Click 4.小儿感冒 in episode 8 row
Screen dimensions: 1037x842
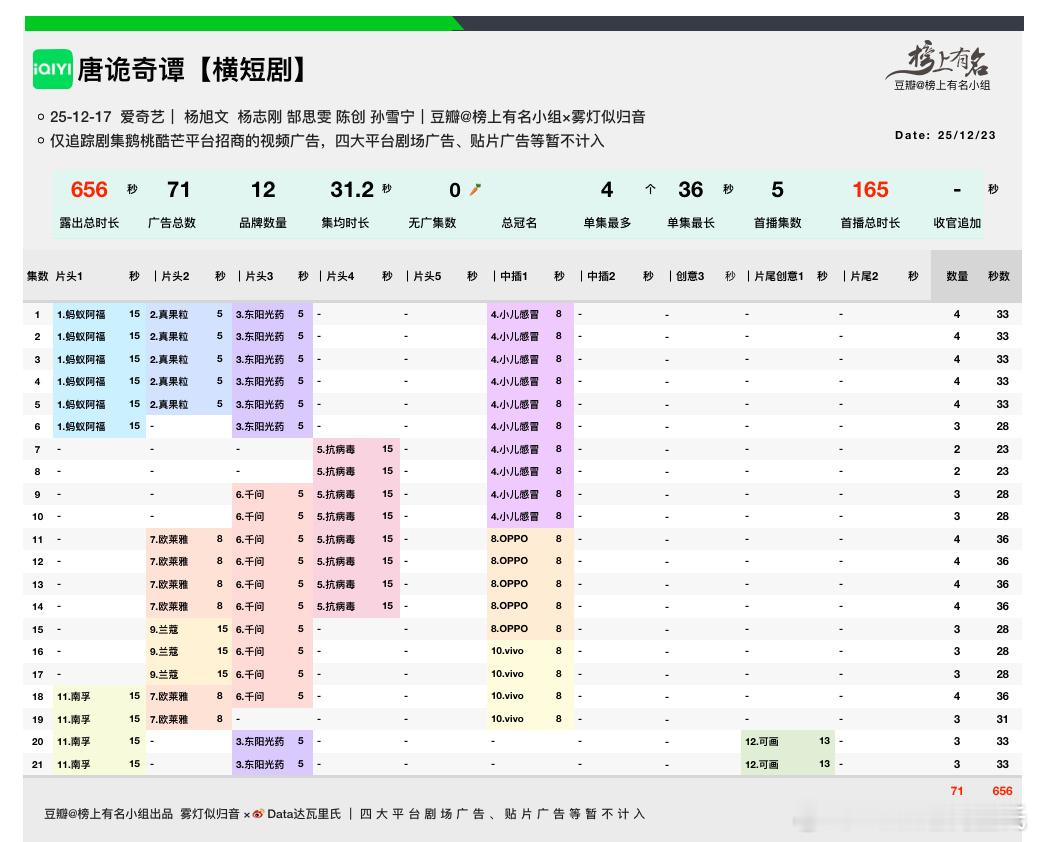[x=515, y=472]
